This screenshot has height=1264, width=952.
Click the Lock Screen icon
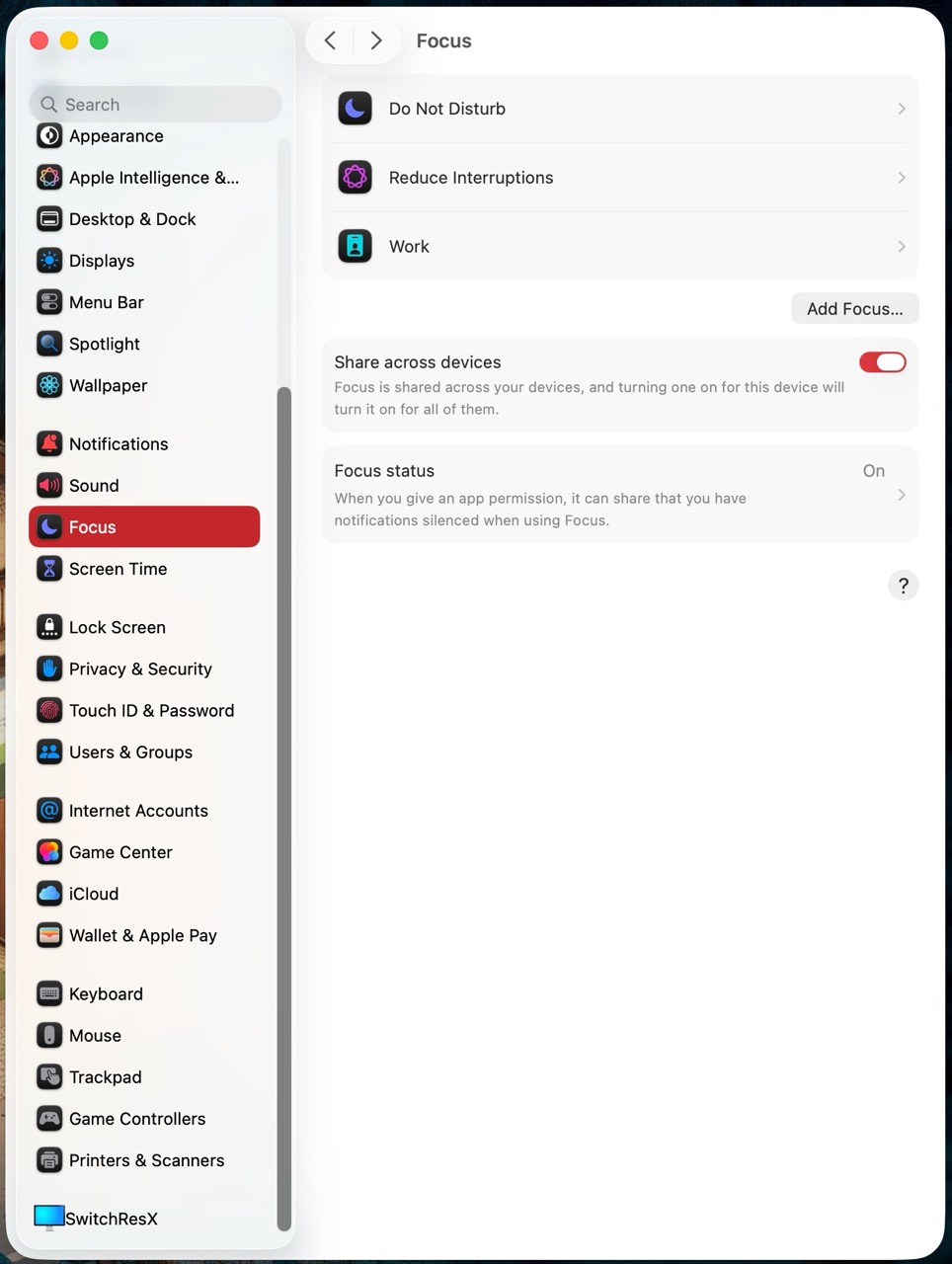(x=49, y=627)
